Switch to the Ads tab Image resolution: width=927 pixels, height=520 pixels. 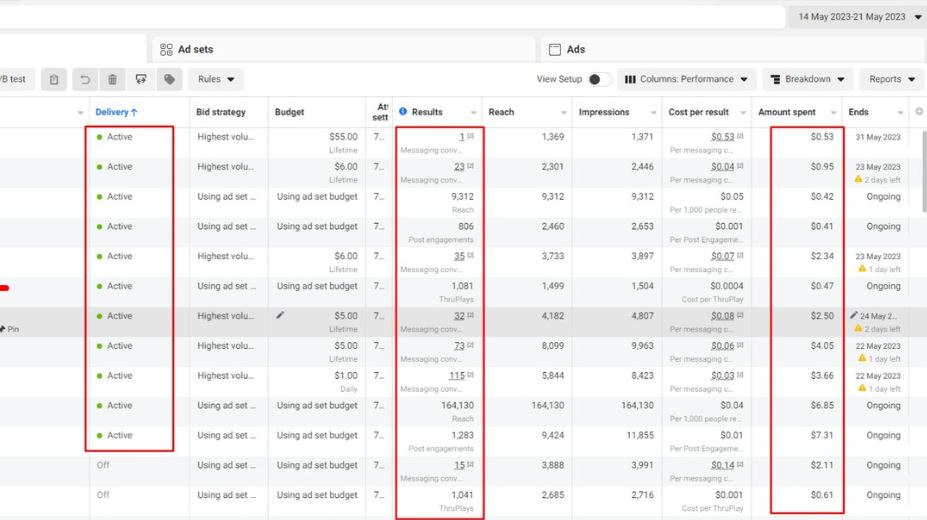coord(734,50)
